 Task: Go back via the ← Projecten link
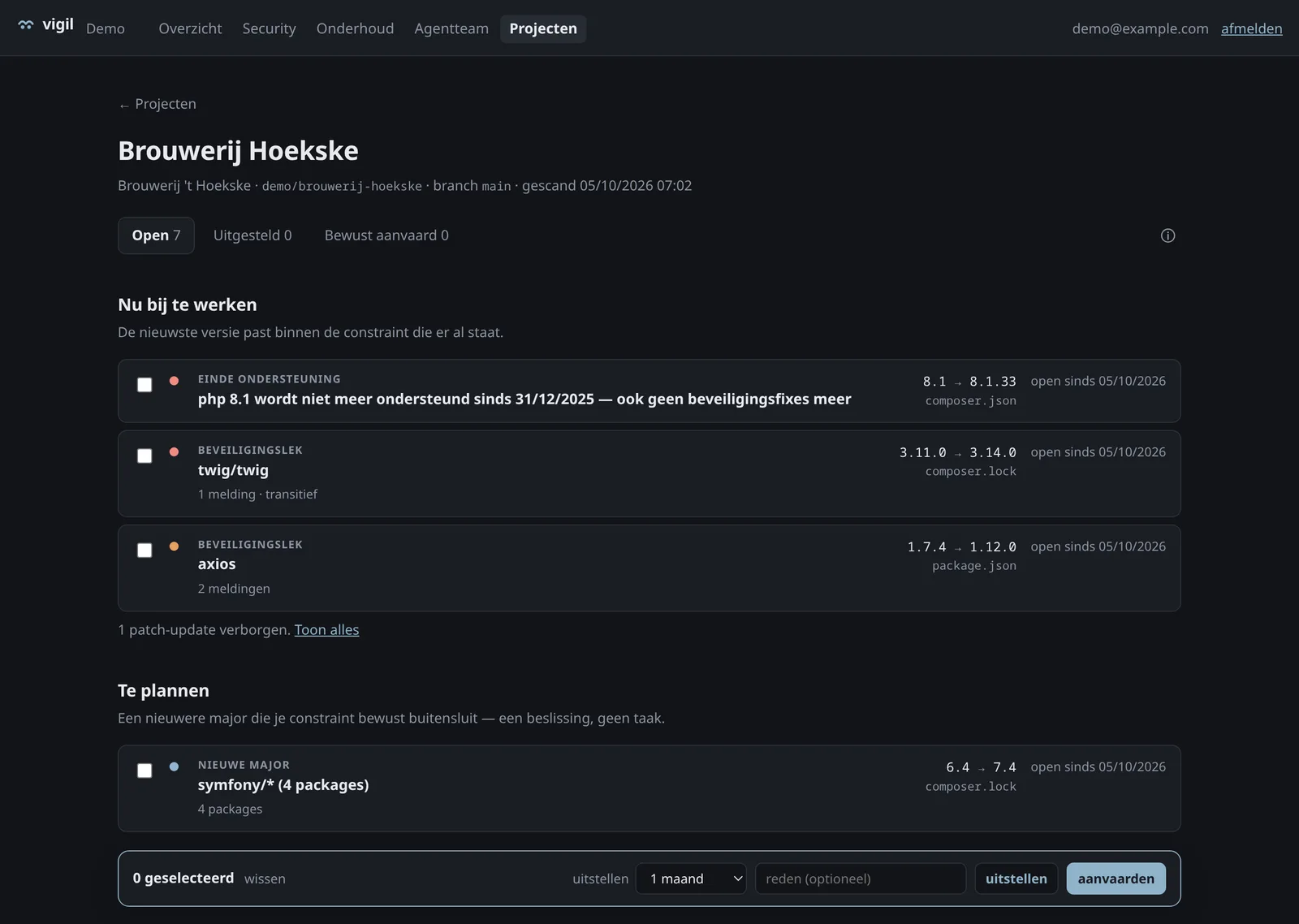(x=158, y=104)
